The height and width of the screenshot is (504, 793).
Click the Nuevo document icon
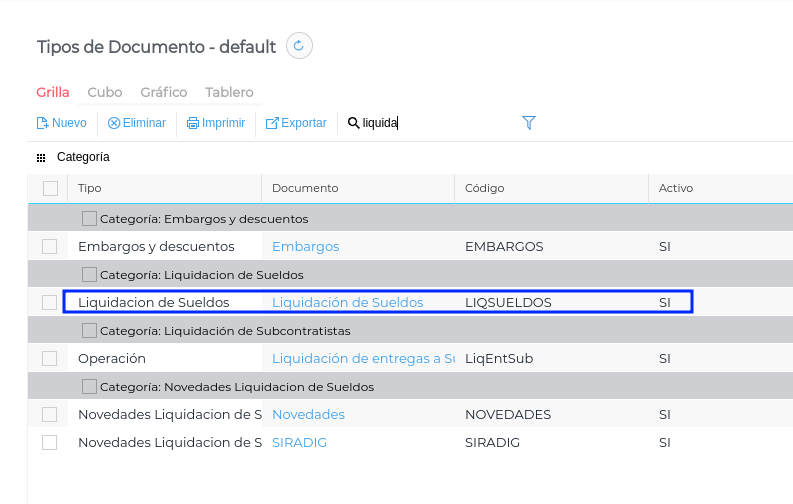coord(42,123)
